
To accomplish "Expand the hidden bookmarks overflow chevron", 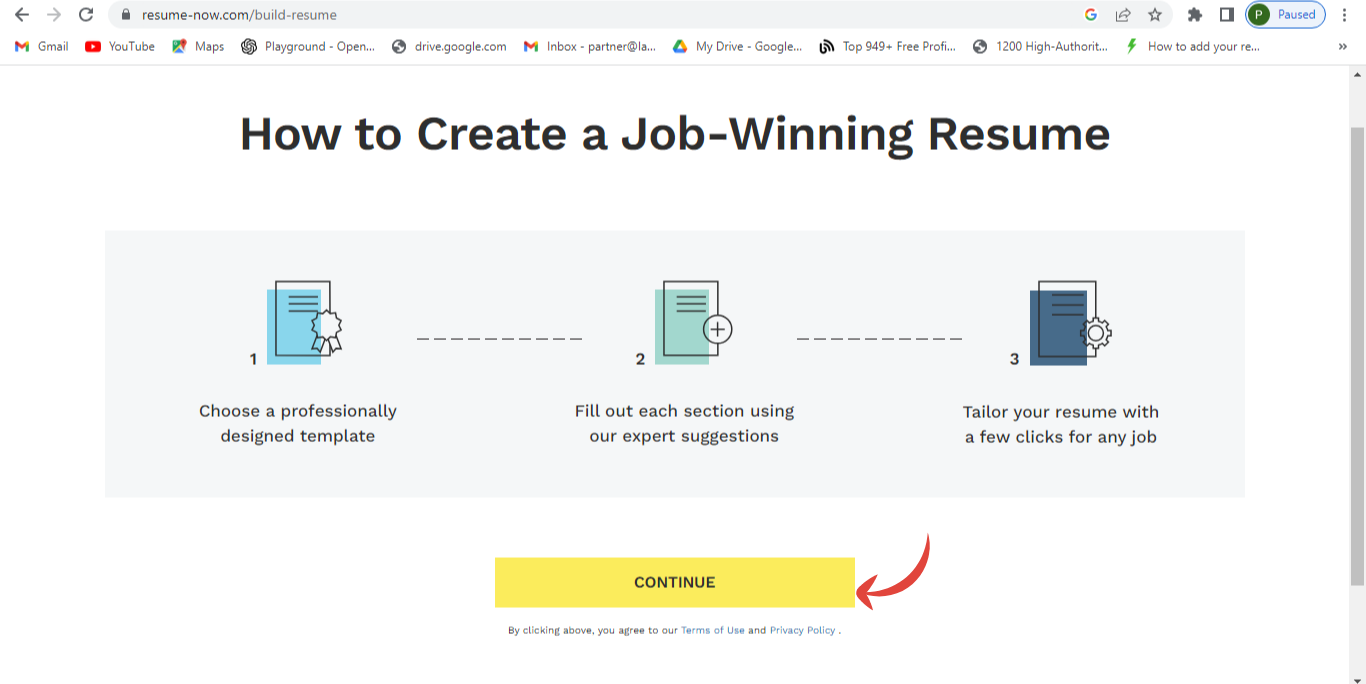I will (1342, 46).
